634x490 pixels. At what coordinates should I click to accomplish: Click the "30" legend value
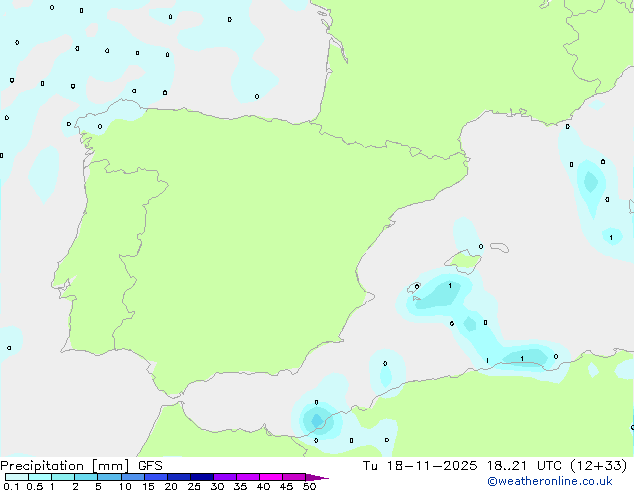click(x=217, y=486)
